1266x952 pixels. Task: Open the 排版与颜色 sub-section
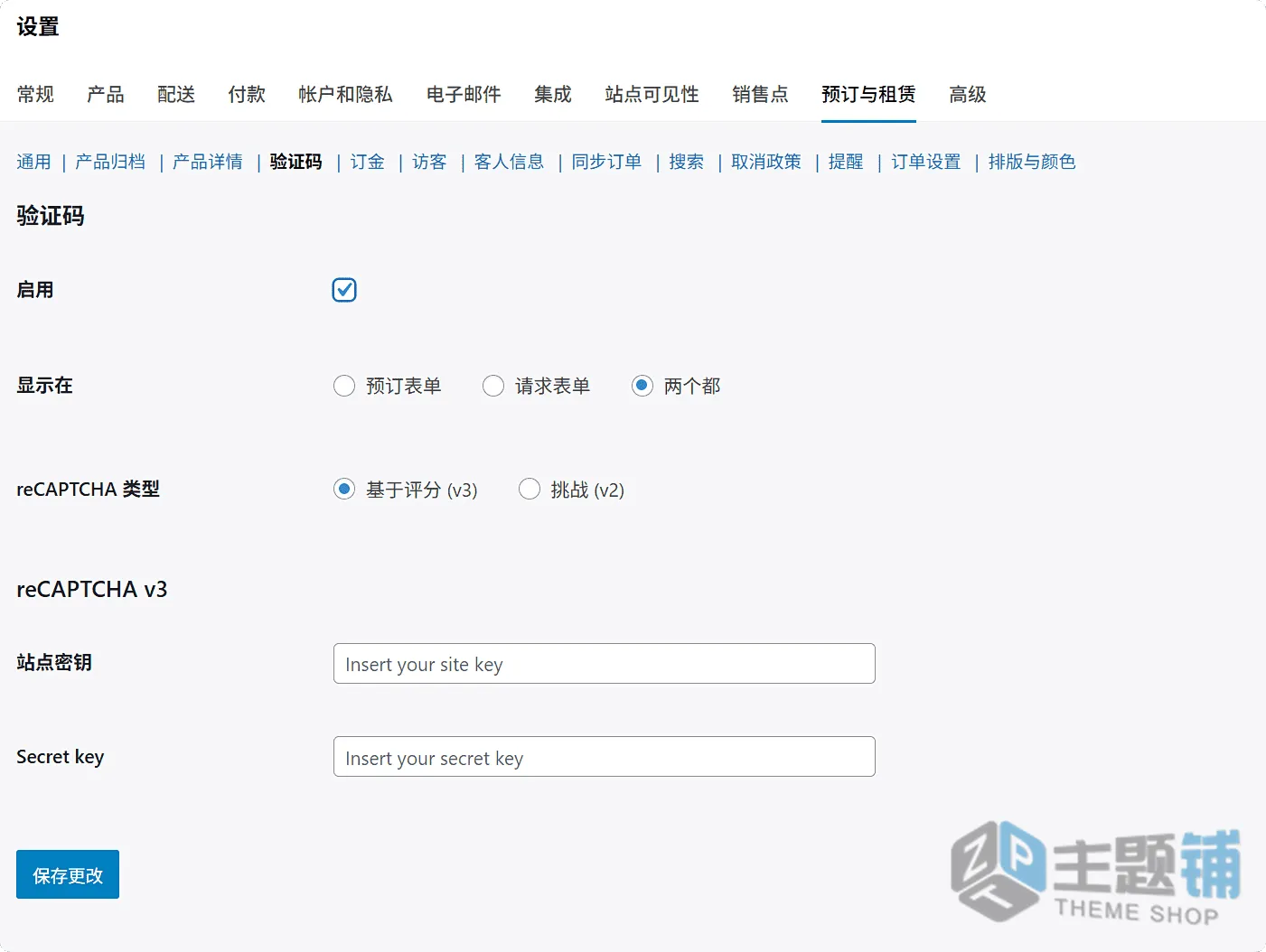click(1032, 162)
